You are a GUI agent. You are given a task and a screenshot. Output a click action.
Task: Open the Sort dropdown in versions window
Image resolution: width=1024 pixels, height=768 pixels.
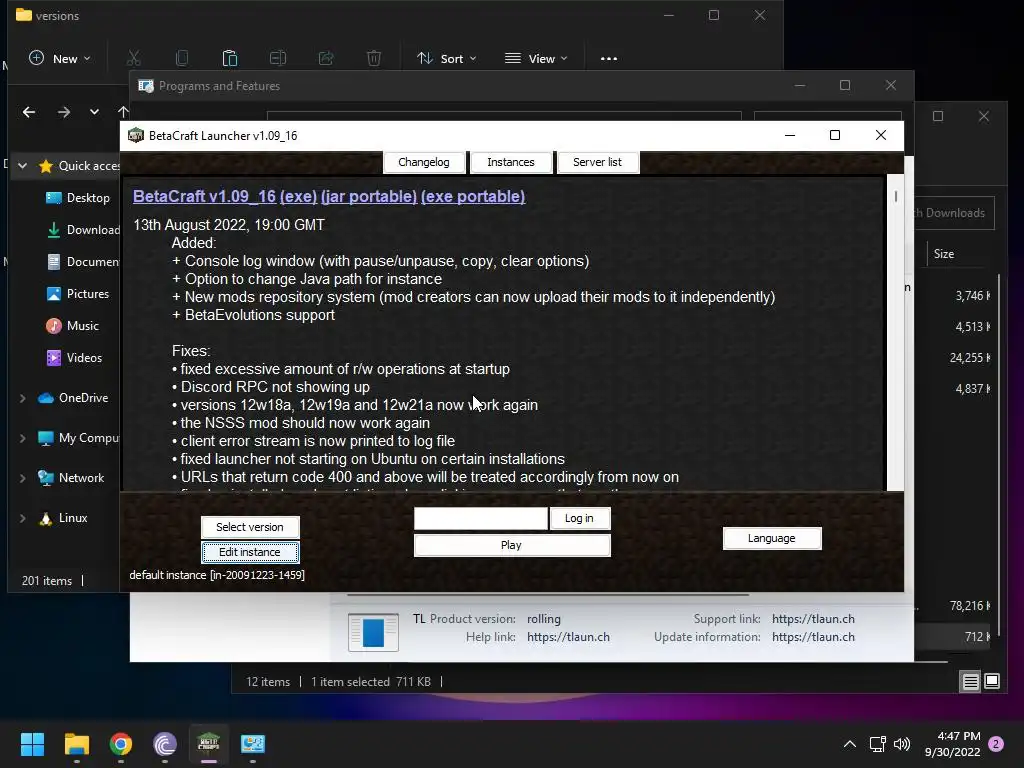click(447, 58)
